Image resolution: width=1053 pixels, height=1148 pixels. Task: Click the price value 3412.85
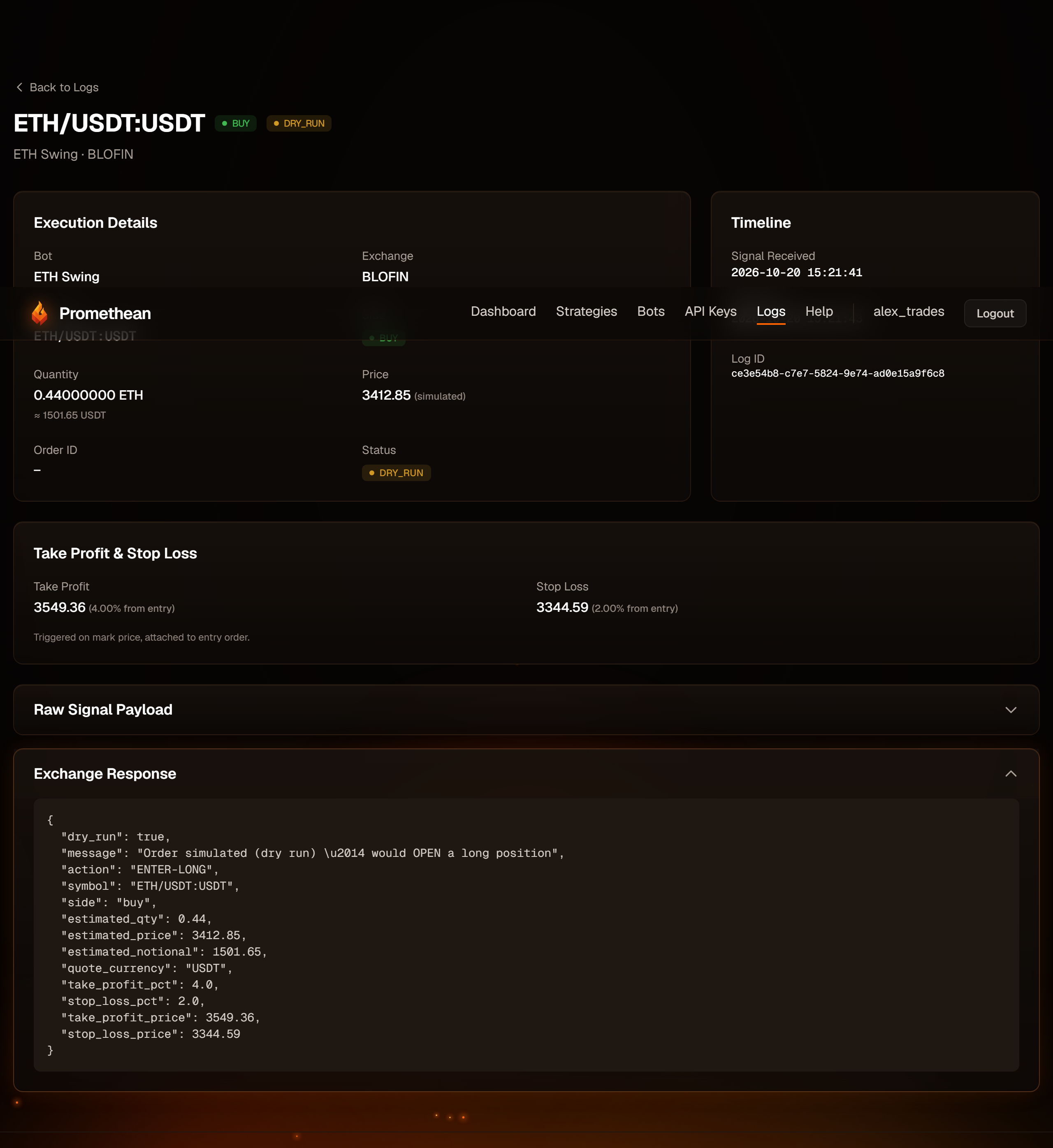(386, 395)
